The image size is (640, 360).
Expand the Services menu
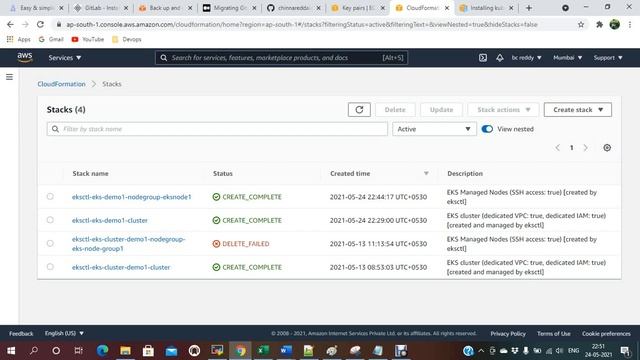[x=64, y=58]
